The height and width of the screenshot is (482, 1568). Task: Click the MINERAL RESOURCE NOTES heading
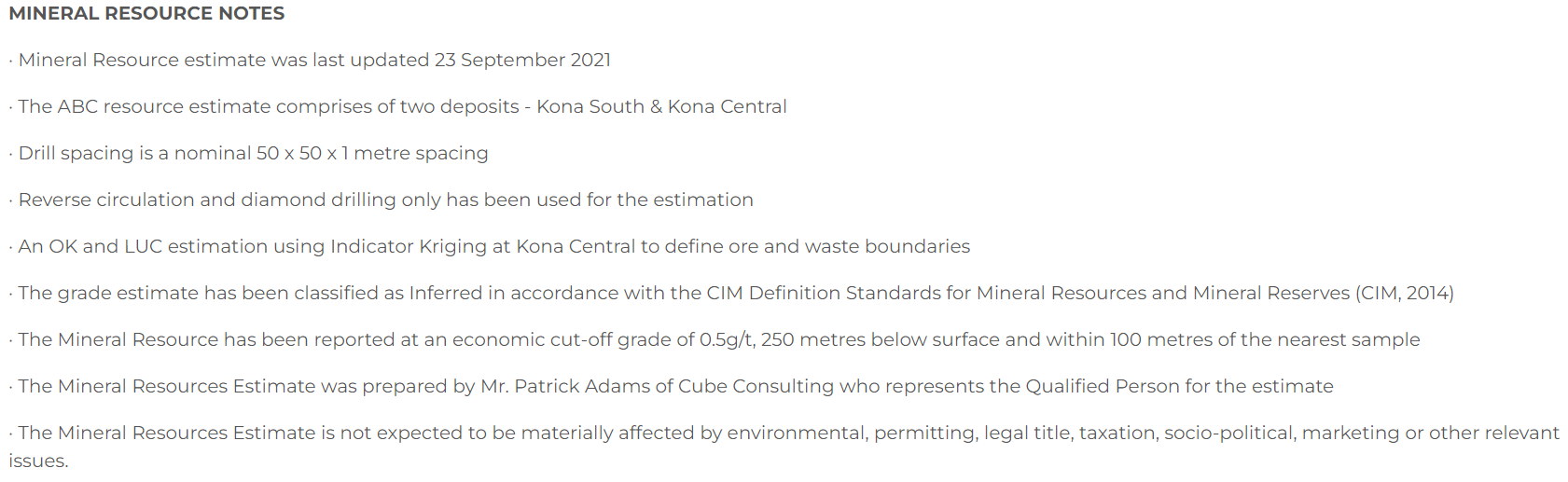click(146, 14)
